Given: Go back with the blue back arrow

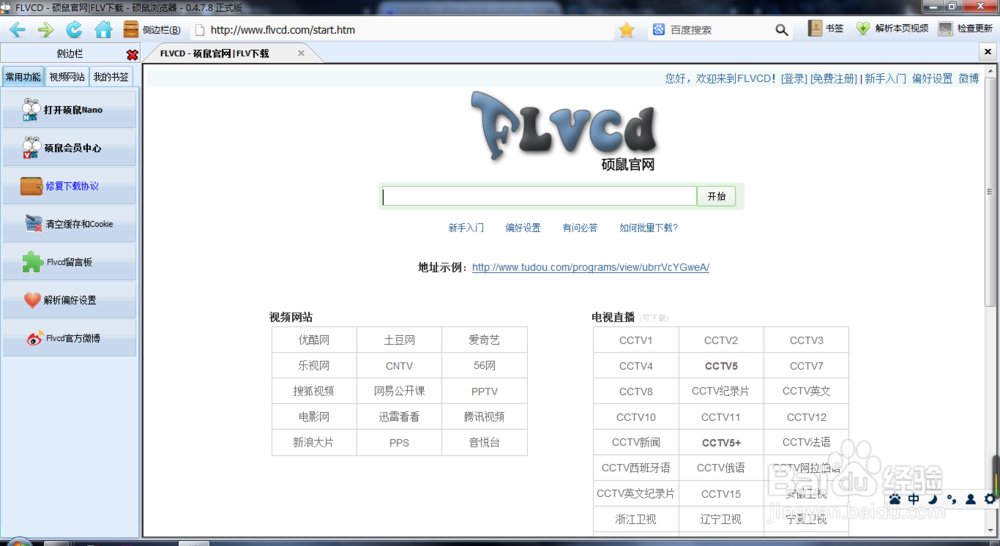Looking at the screenshot, I should 17,29.
